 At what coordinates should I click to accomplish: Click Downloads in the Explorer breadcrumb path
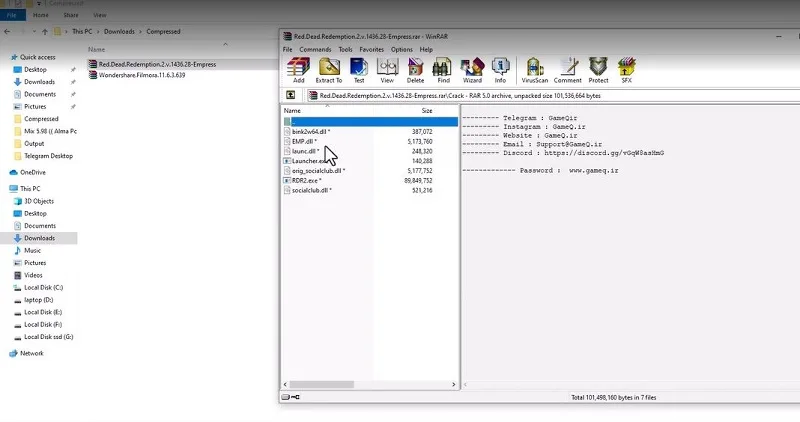tap(119, 32)
